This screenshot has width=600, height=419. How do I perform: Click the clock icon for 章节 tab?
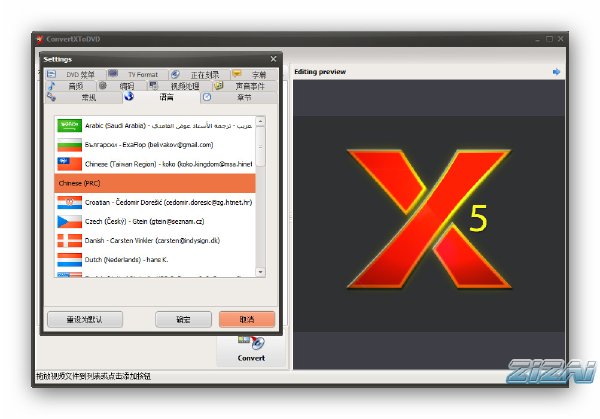(207, 97)
